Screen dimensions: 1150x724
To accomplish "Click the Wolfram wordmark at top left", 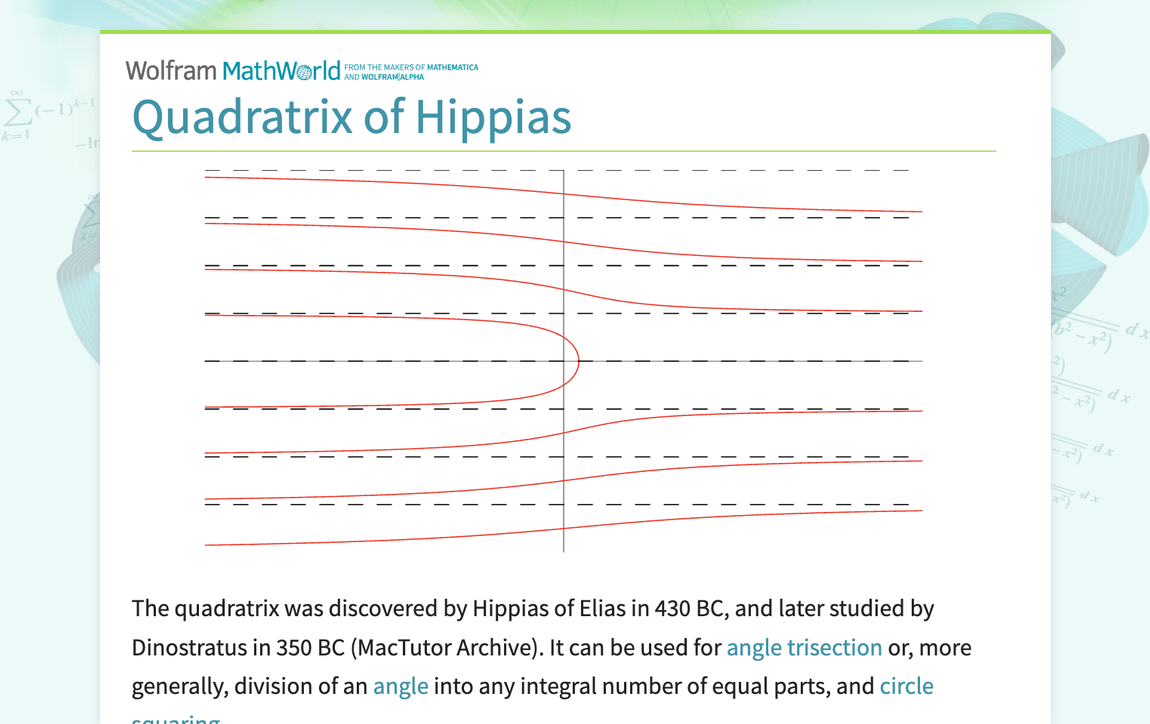I will [x=170, y=70].
